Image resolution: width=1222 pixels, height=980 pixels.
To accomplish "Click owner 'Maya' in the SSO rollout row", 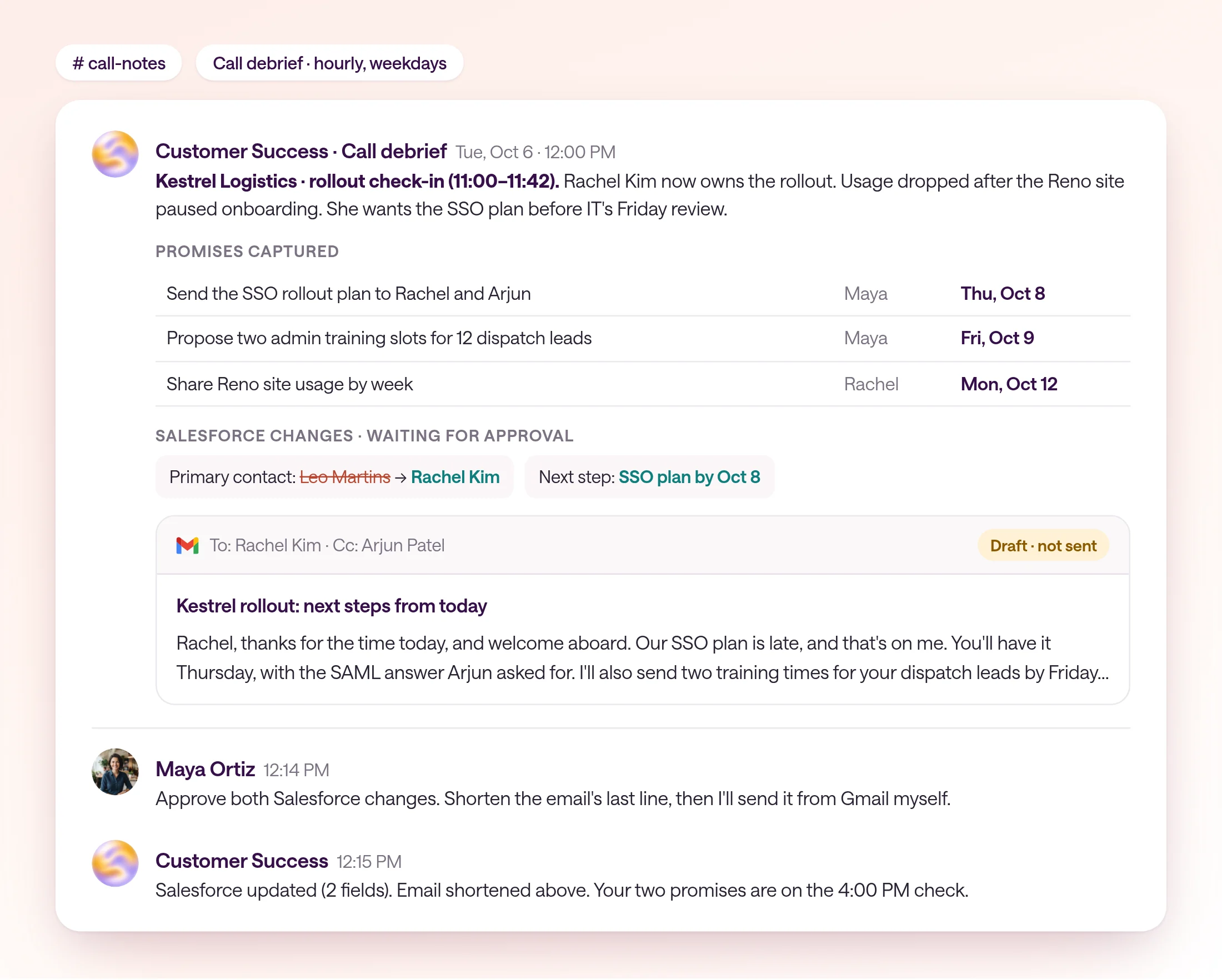I will (x=865, y=294).
